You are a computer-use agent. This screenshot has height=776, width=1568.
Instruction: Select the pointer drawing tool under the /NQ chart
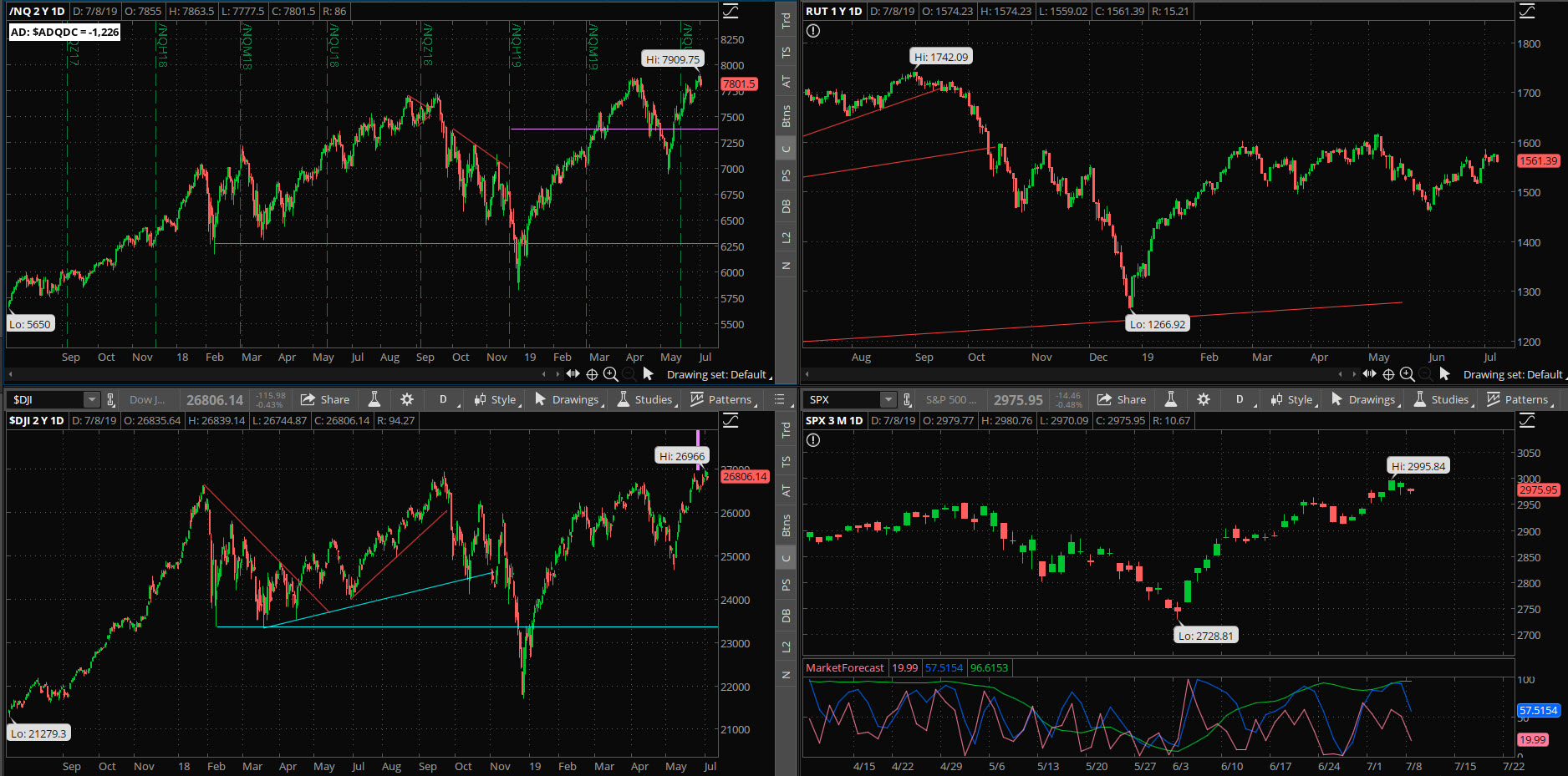pyautogui.click(x=648, y=374)
